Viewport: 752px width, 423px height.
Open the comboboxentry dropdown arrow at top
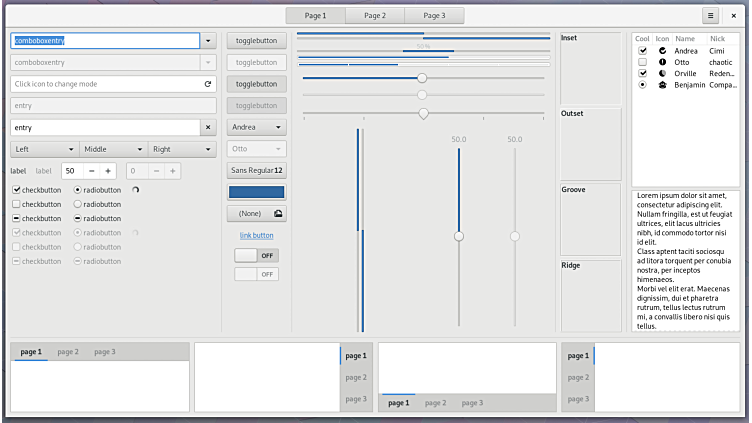point(209,41)
